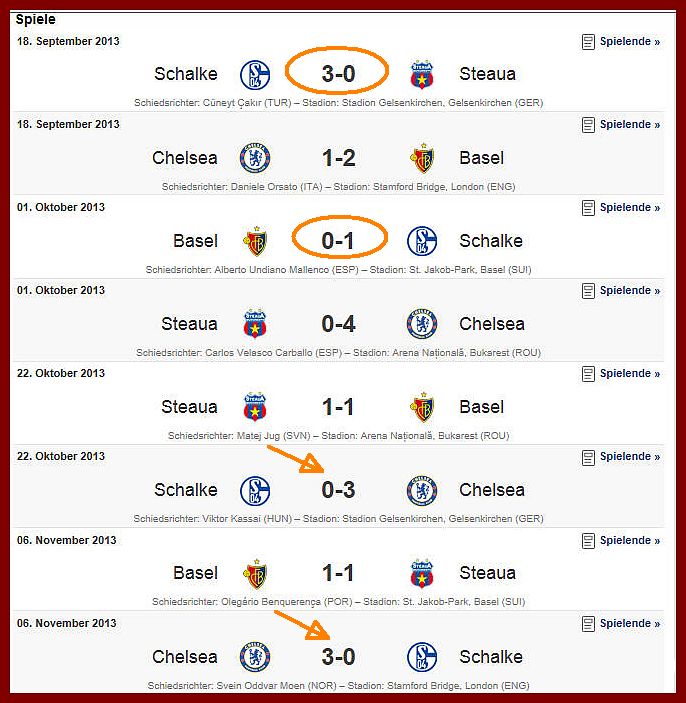Open Spielende link for Chelsea 1-2 Basel
Image resolution: width=686 pixels, height=703 pixels.
[x=630, y=125]
